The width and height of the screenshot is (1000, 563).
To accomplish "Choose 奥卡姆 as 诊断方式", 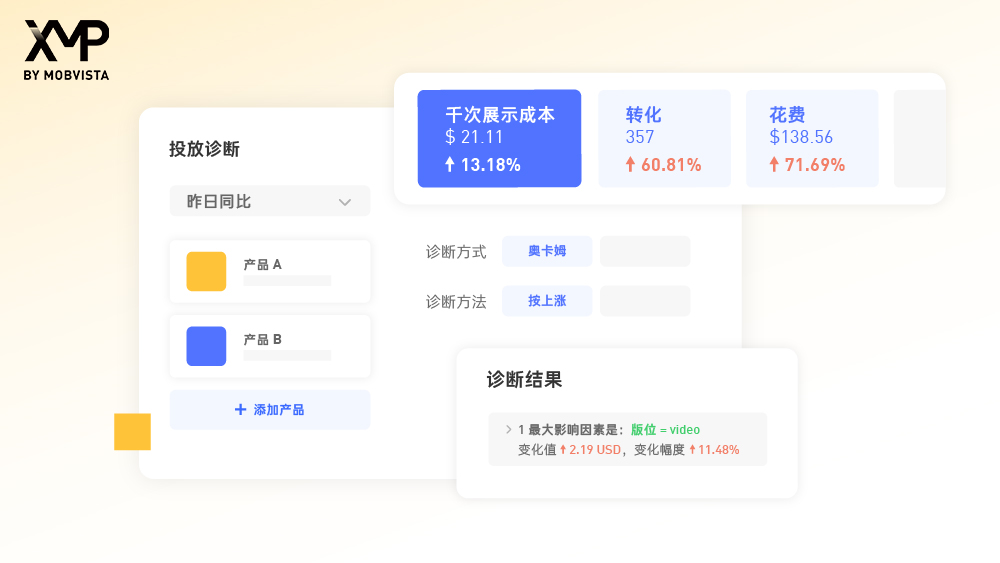I will [547, 251].
